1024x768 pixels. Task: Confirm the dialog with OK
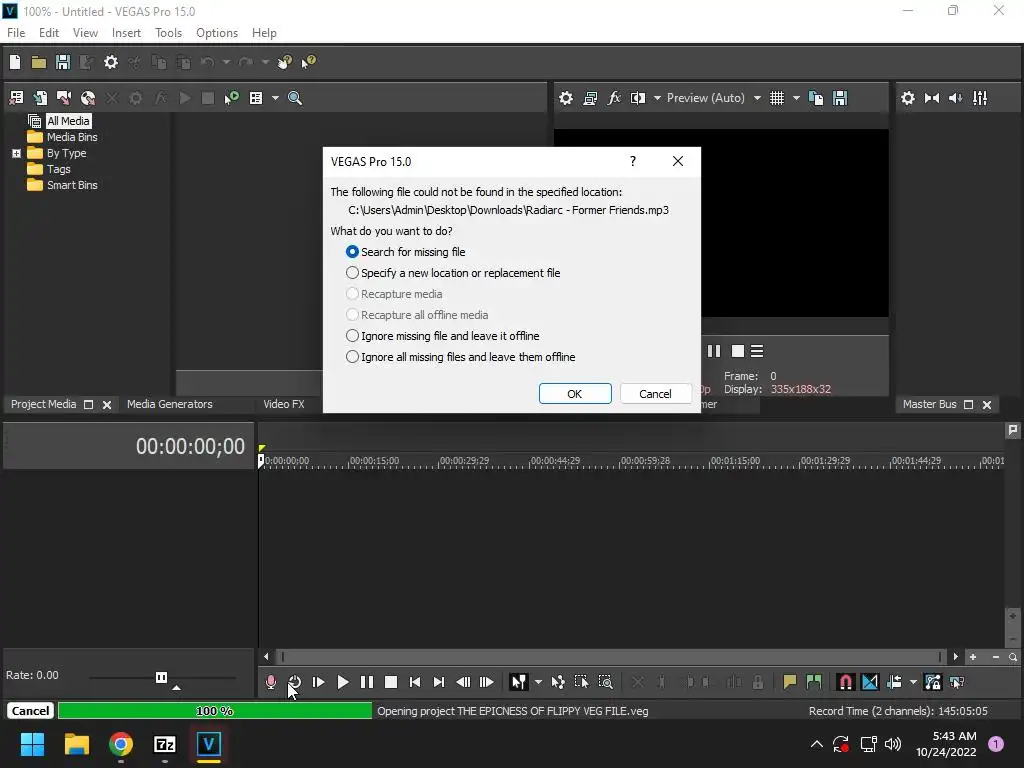click(575, 394)
